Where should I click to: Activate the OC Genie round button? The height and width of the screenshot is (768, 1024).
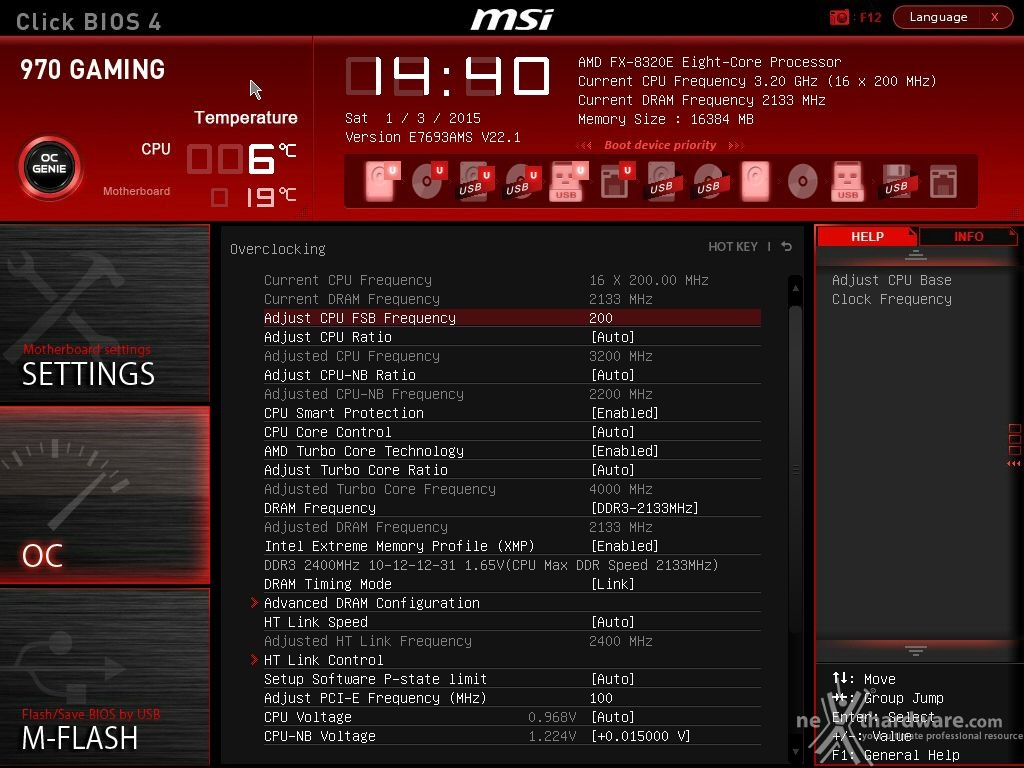click(x=50, y=167)
